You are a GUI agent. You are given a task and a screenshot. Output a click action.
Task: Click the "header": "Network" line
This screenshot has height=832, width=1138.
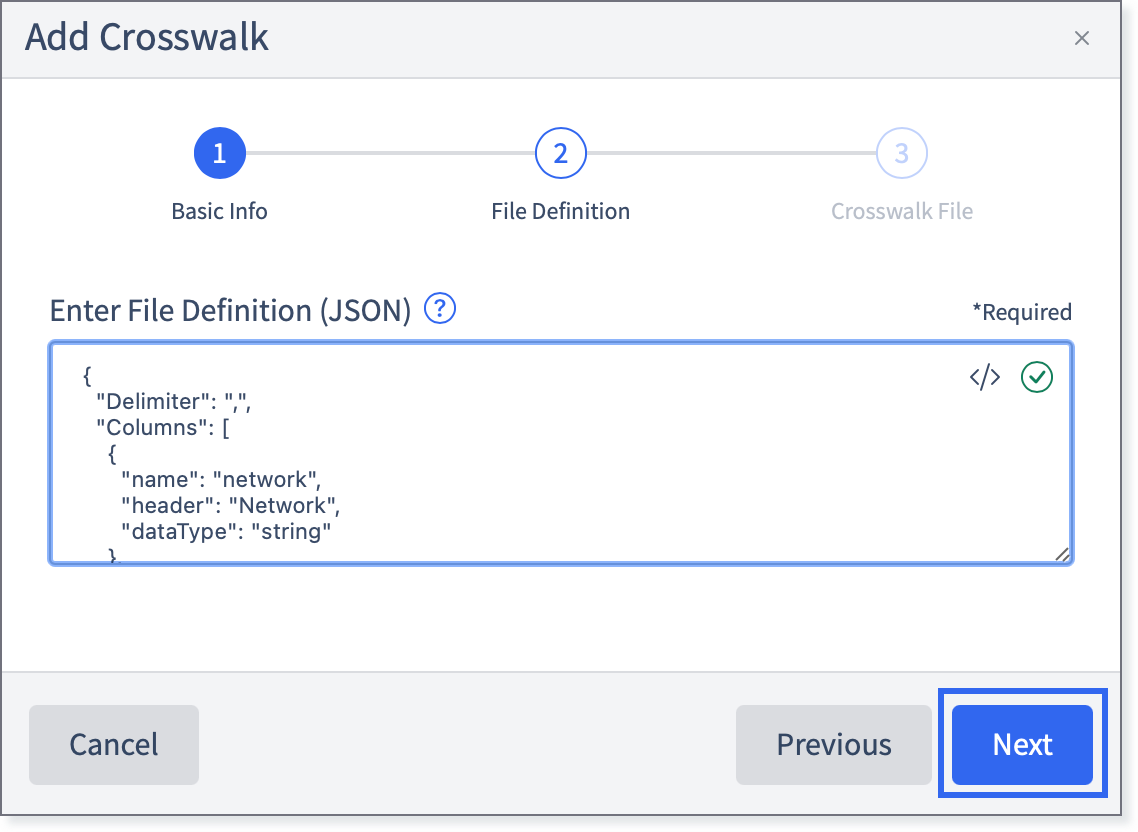pos(230,506)
